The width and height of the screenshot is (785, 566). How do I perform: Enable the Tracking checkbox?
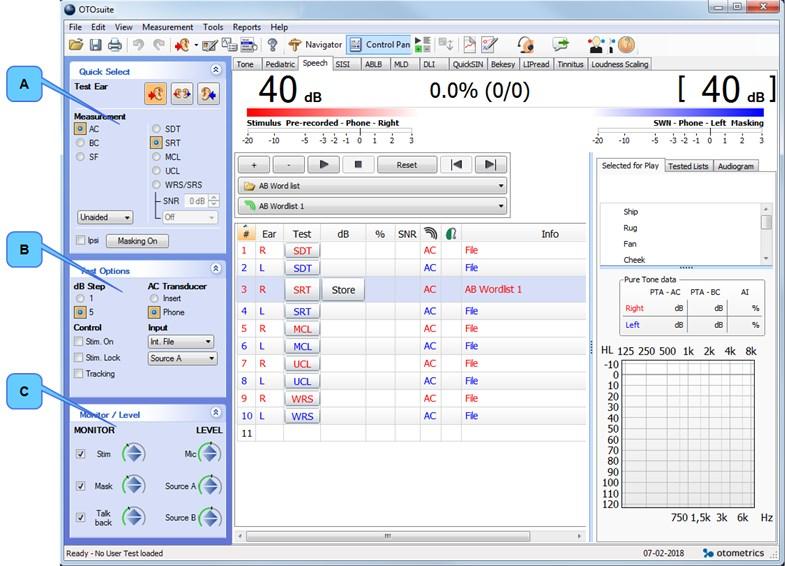click(x=78, y=373)
